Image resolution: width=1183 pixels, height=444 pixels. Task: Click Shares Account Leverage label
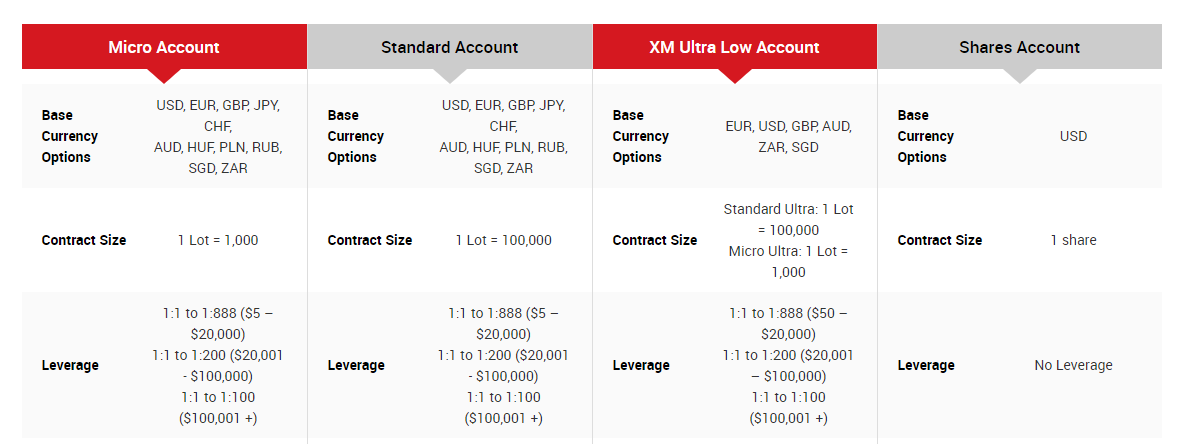coord(926,365)
